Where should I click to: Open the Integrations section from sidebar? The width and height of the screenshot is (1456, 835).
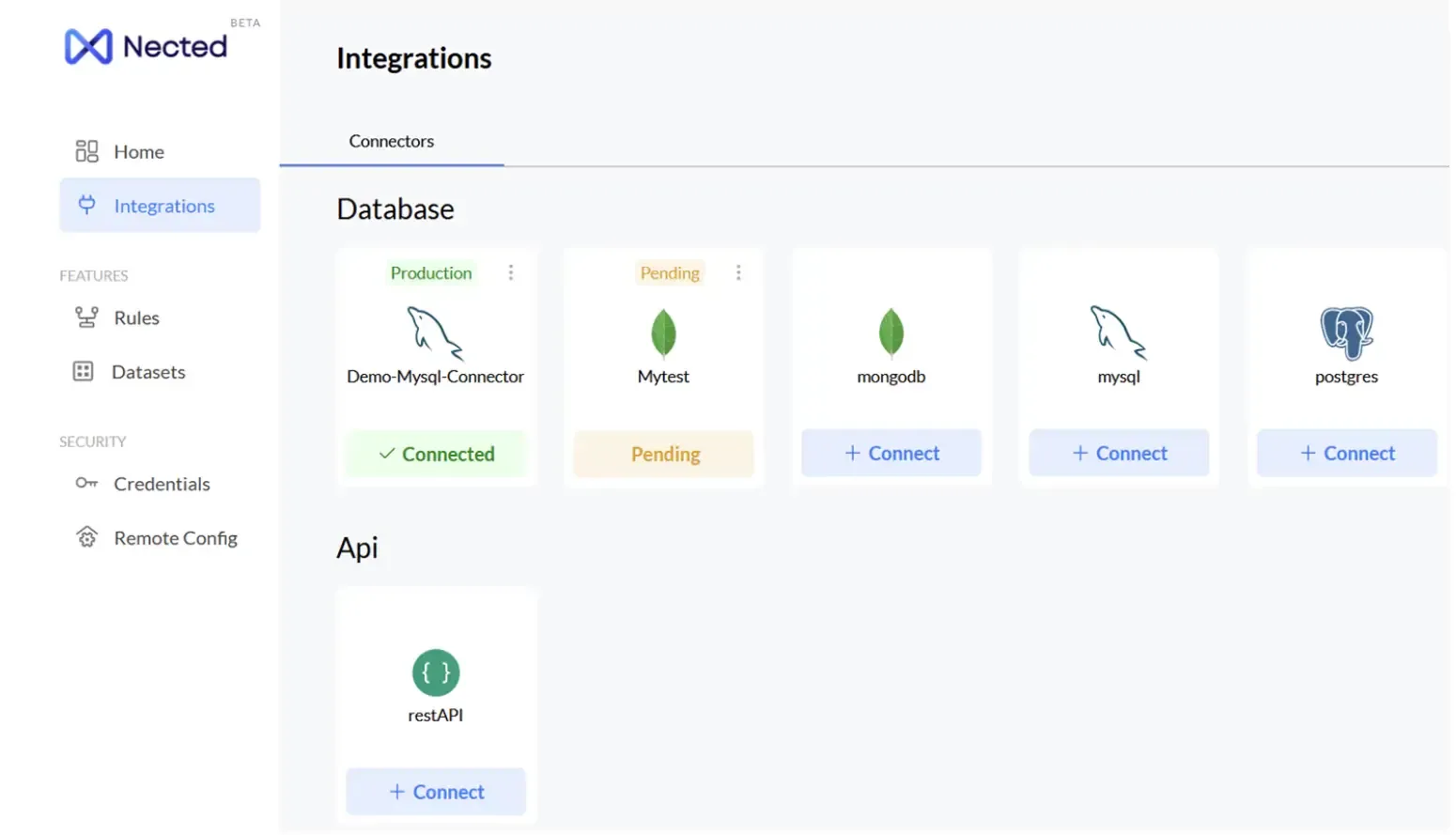point(164,205)
